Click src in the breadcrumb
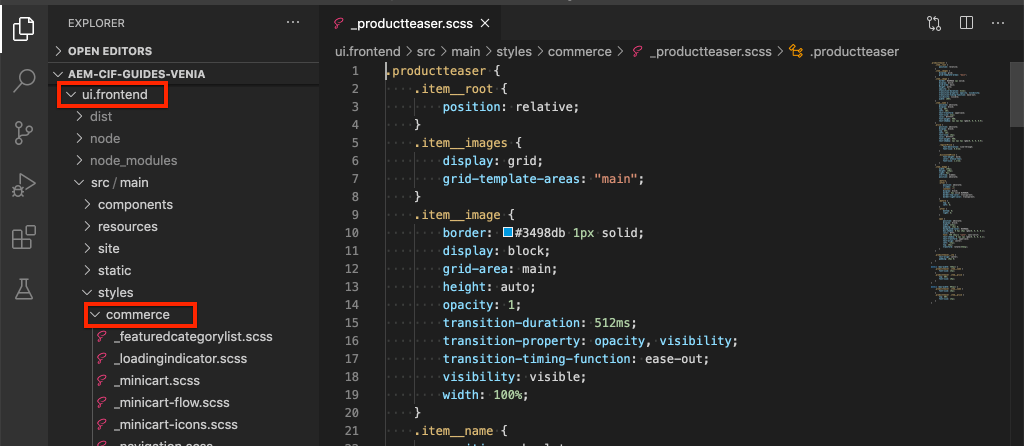 [x=426, y=51]
